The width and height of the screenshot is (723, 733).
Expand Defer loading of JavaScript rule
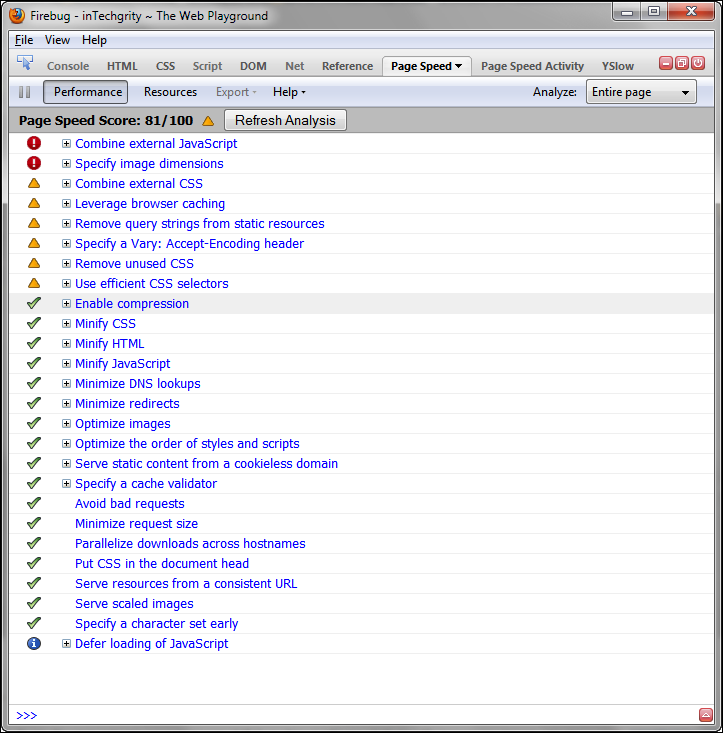pos(66,644)
